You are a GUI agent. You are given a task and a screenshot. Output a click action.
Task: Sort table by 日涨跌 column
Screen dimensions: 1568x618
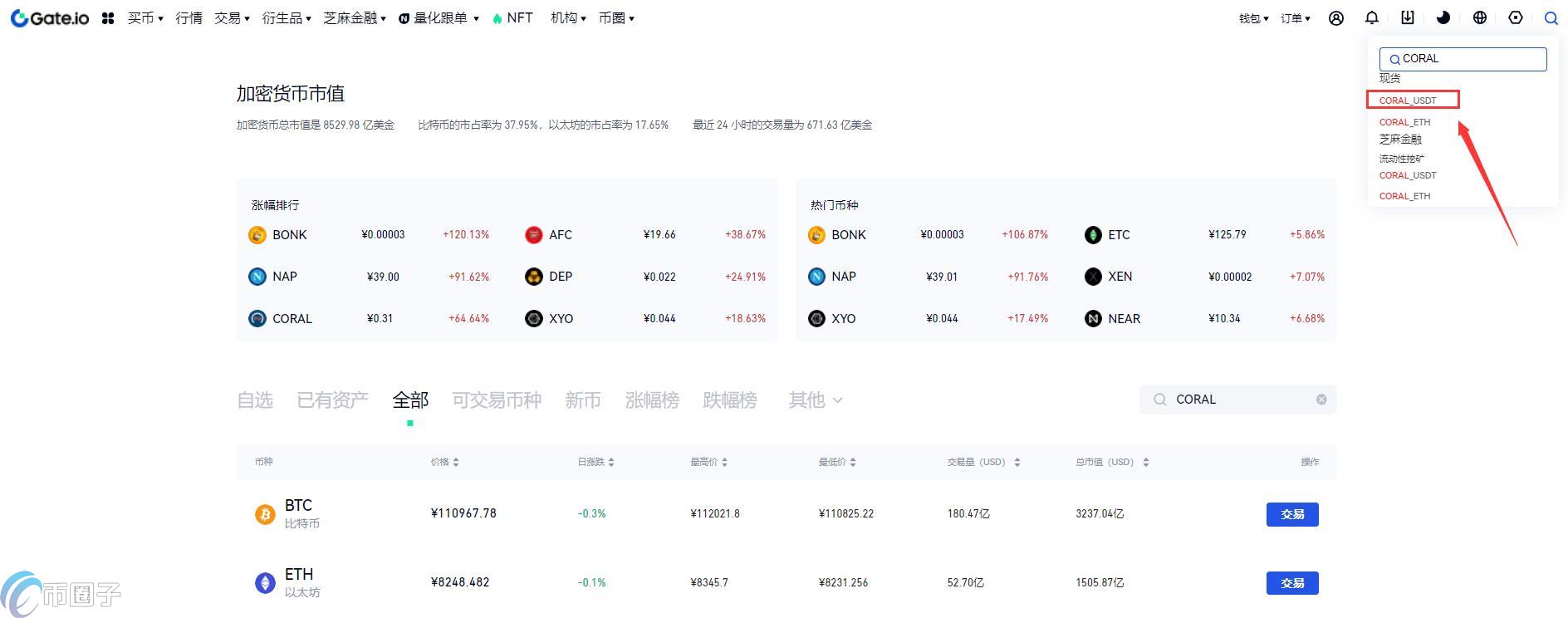595,462
